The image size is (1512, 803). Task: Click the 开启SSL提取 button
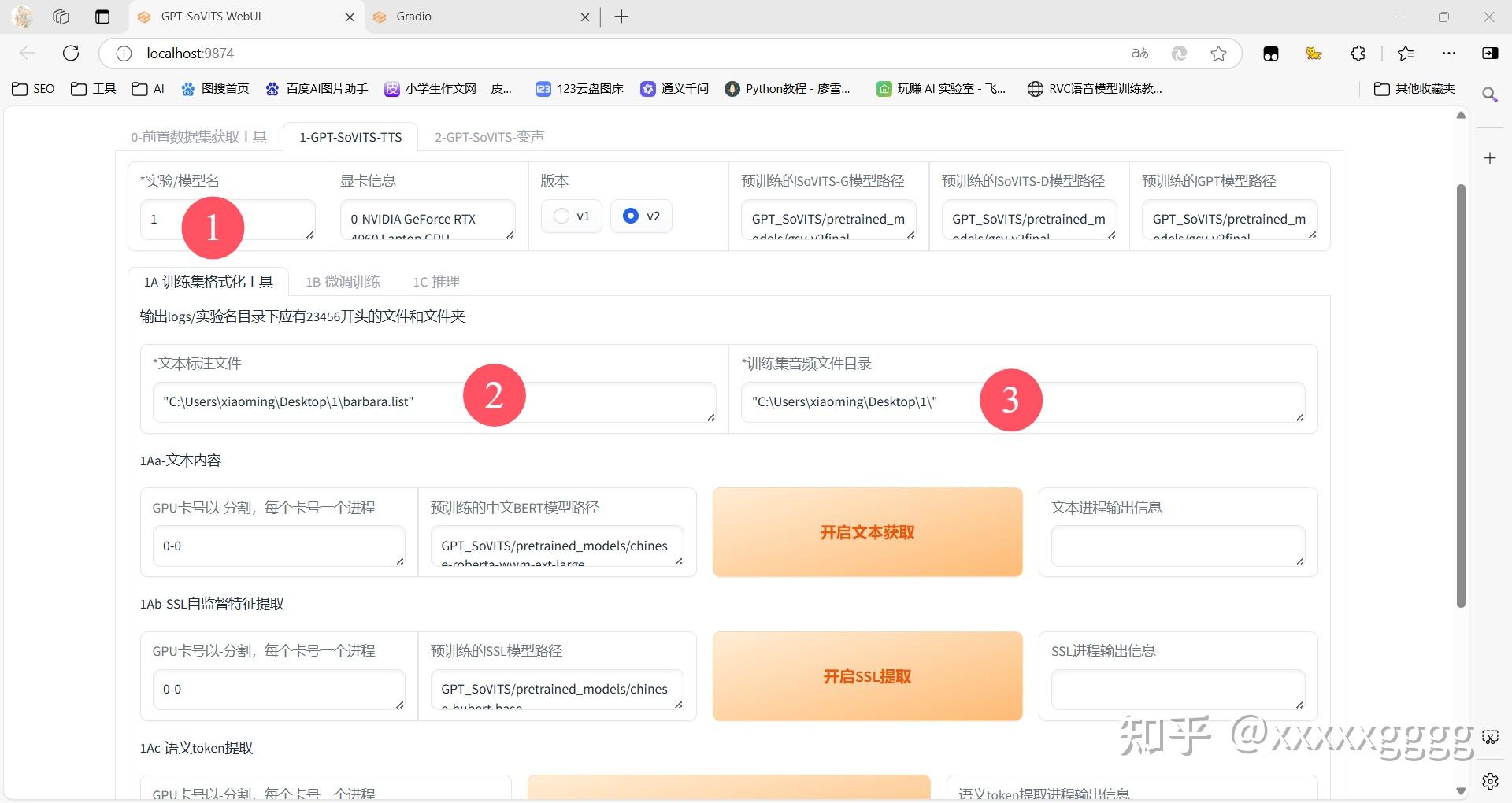(866, 675)
